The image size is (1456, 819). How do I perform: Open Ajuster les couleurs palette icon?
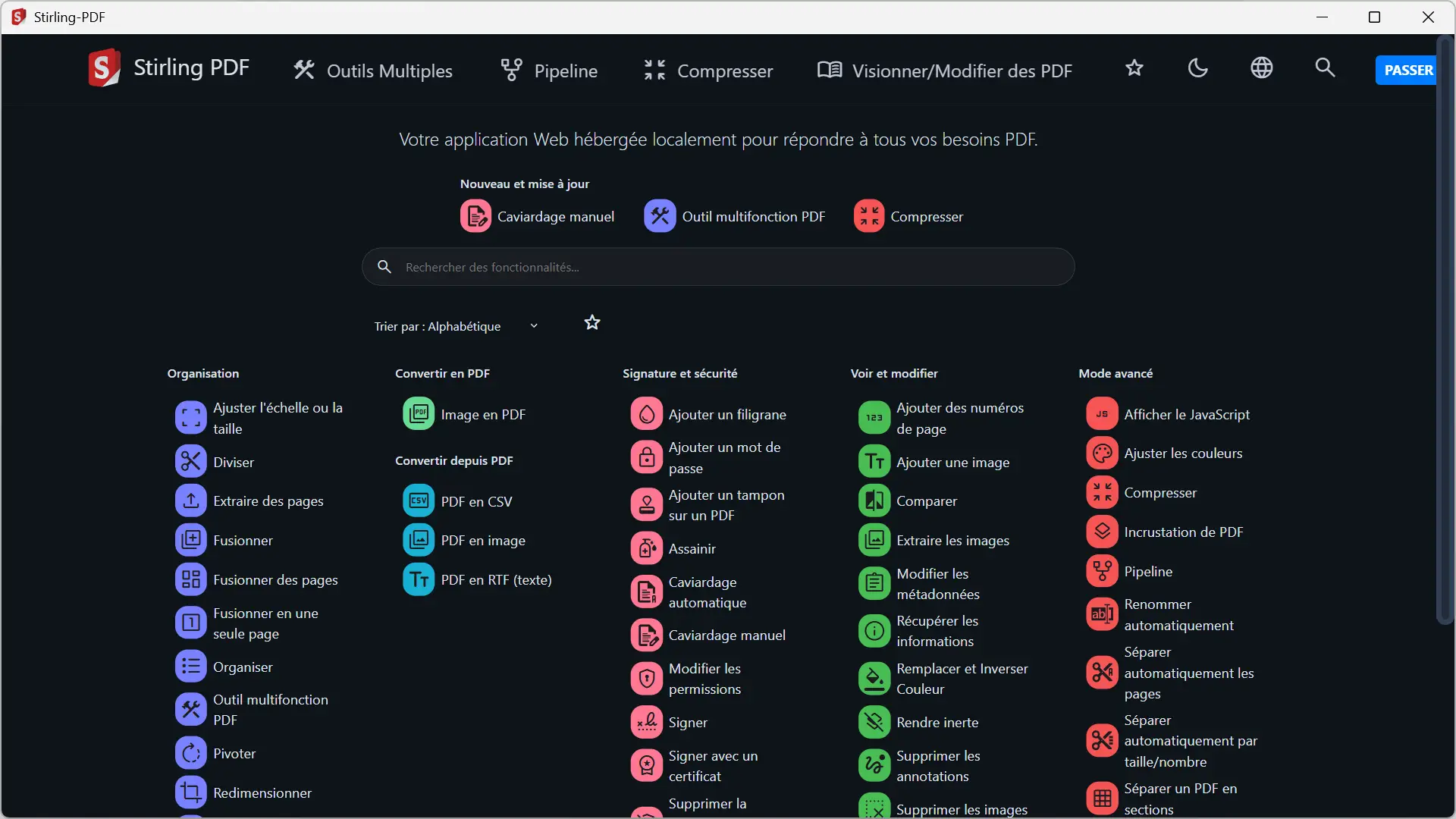[x=1102, y=453]
